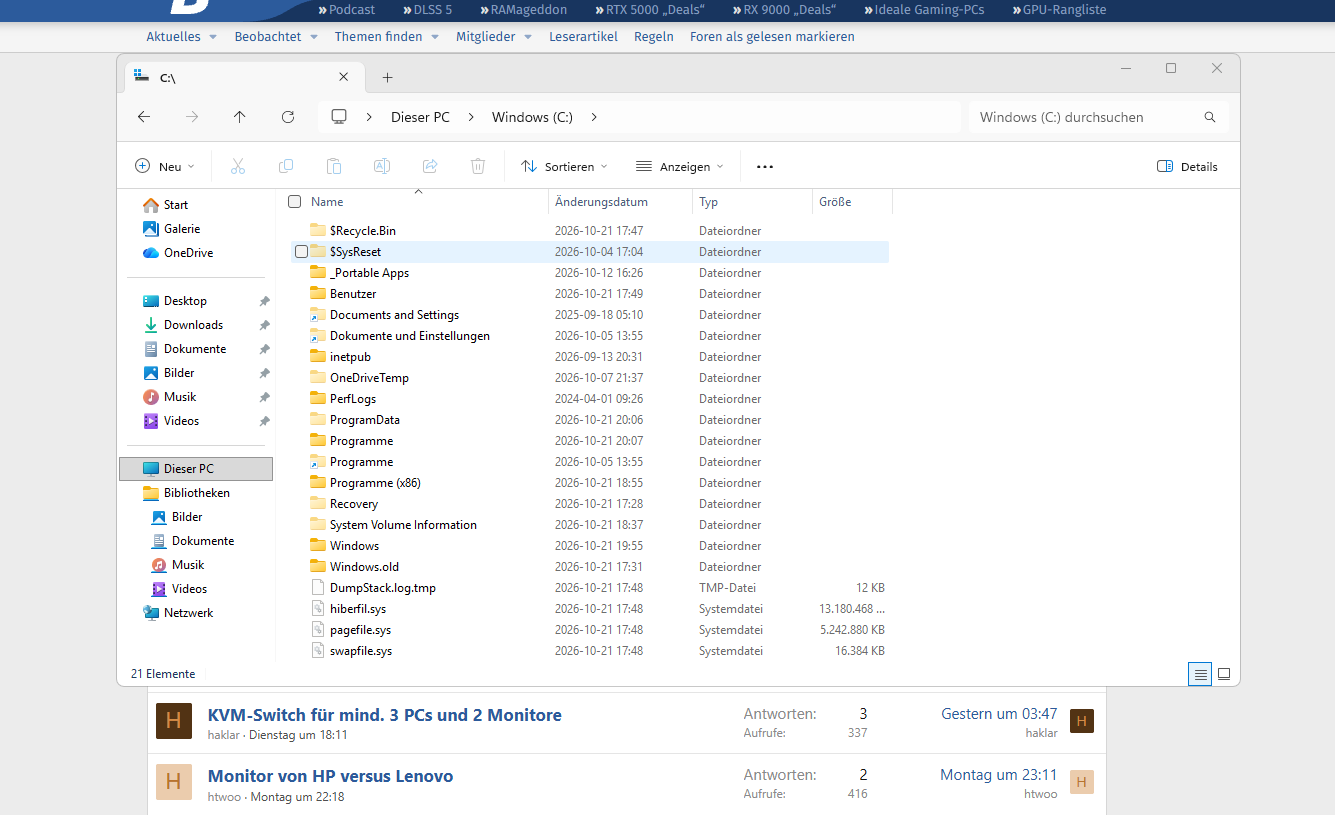Switch to the details list view in status bar
The width and height of the screenshot is (1335, 815).
(x=1200, y=674)
